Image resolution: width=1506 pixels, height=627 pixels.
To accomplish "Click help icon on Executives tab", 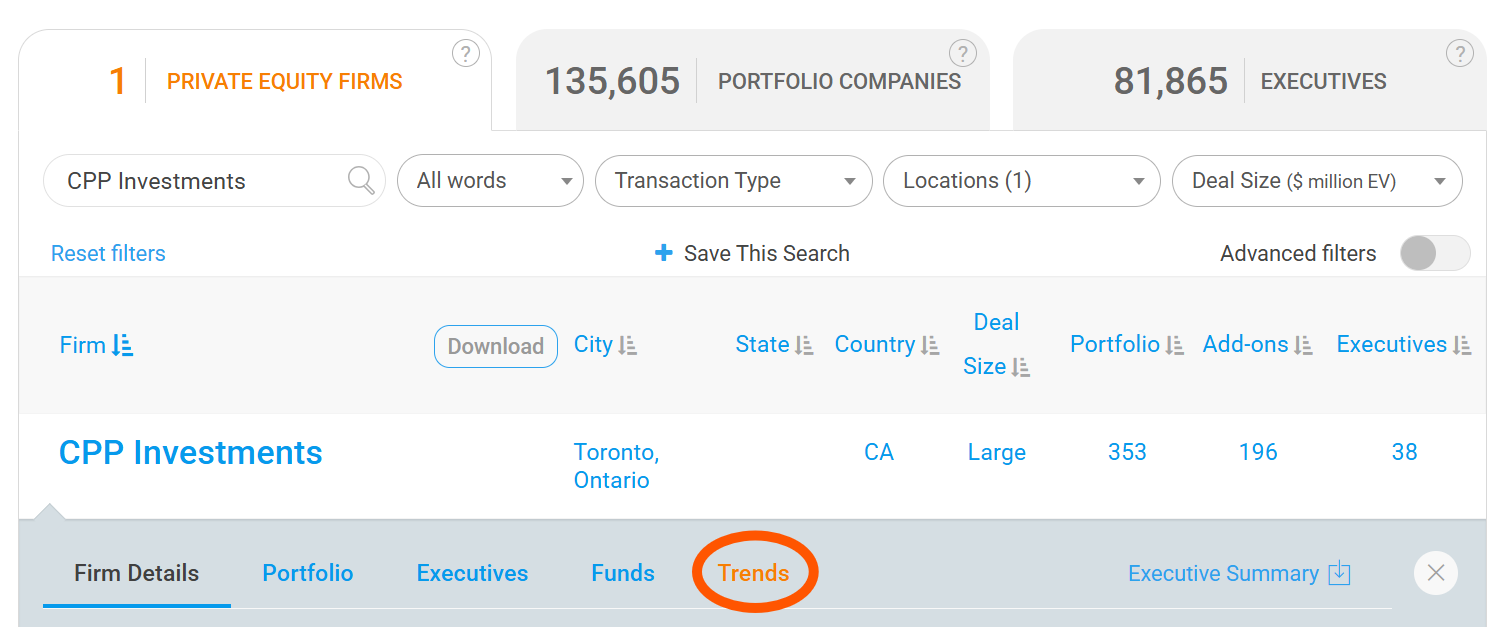I will 1459,54.
